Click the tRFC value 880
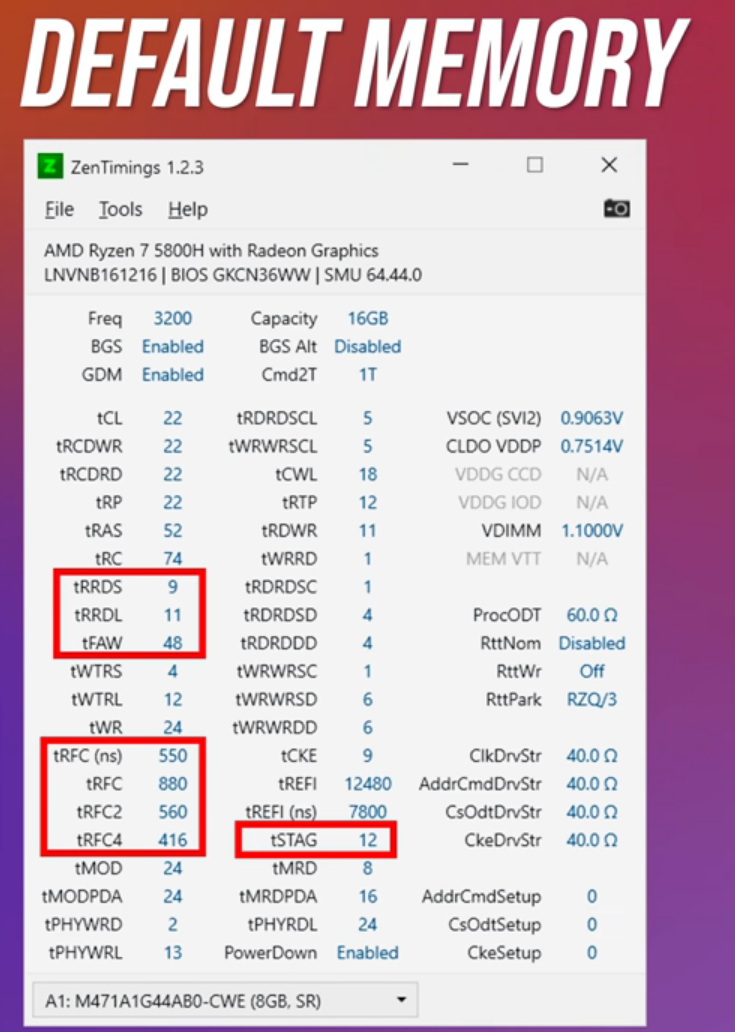The width and height of the screenshot is (735, 1032). (x=172, y=784)
